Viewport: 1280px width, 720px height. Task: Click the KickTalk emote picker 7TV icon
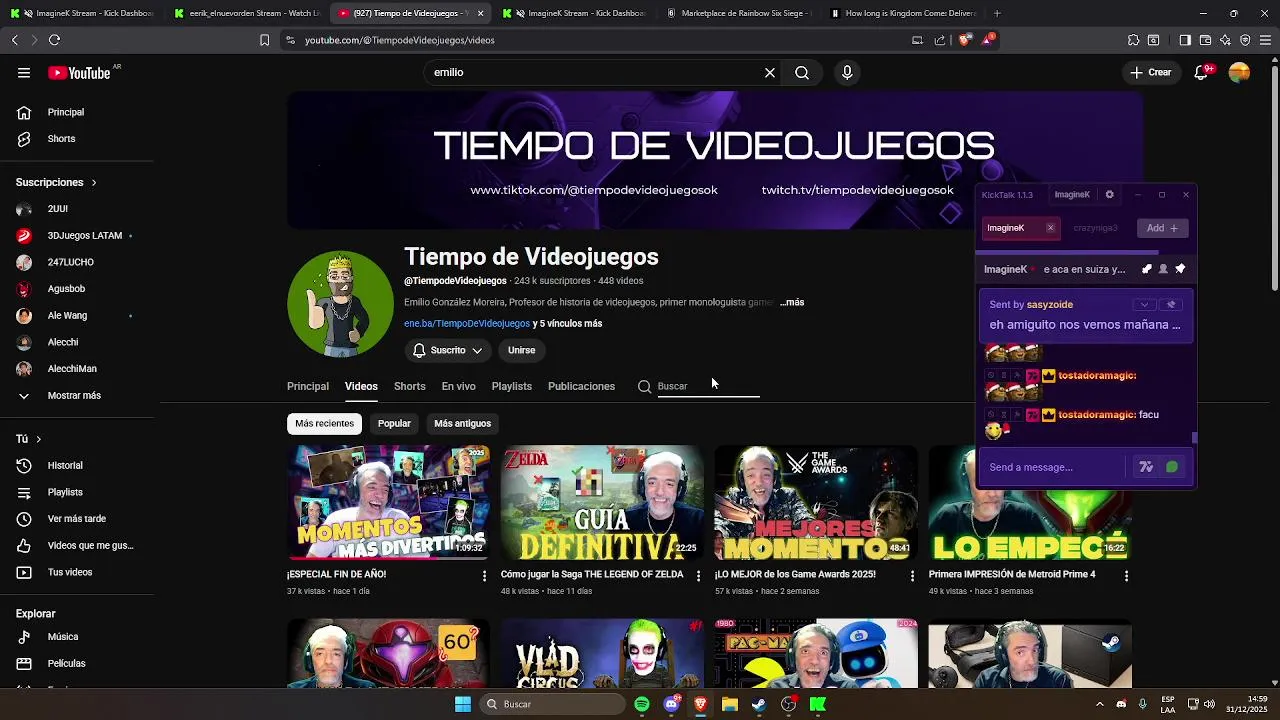coord(1146,467)
